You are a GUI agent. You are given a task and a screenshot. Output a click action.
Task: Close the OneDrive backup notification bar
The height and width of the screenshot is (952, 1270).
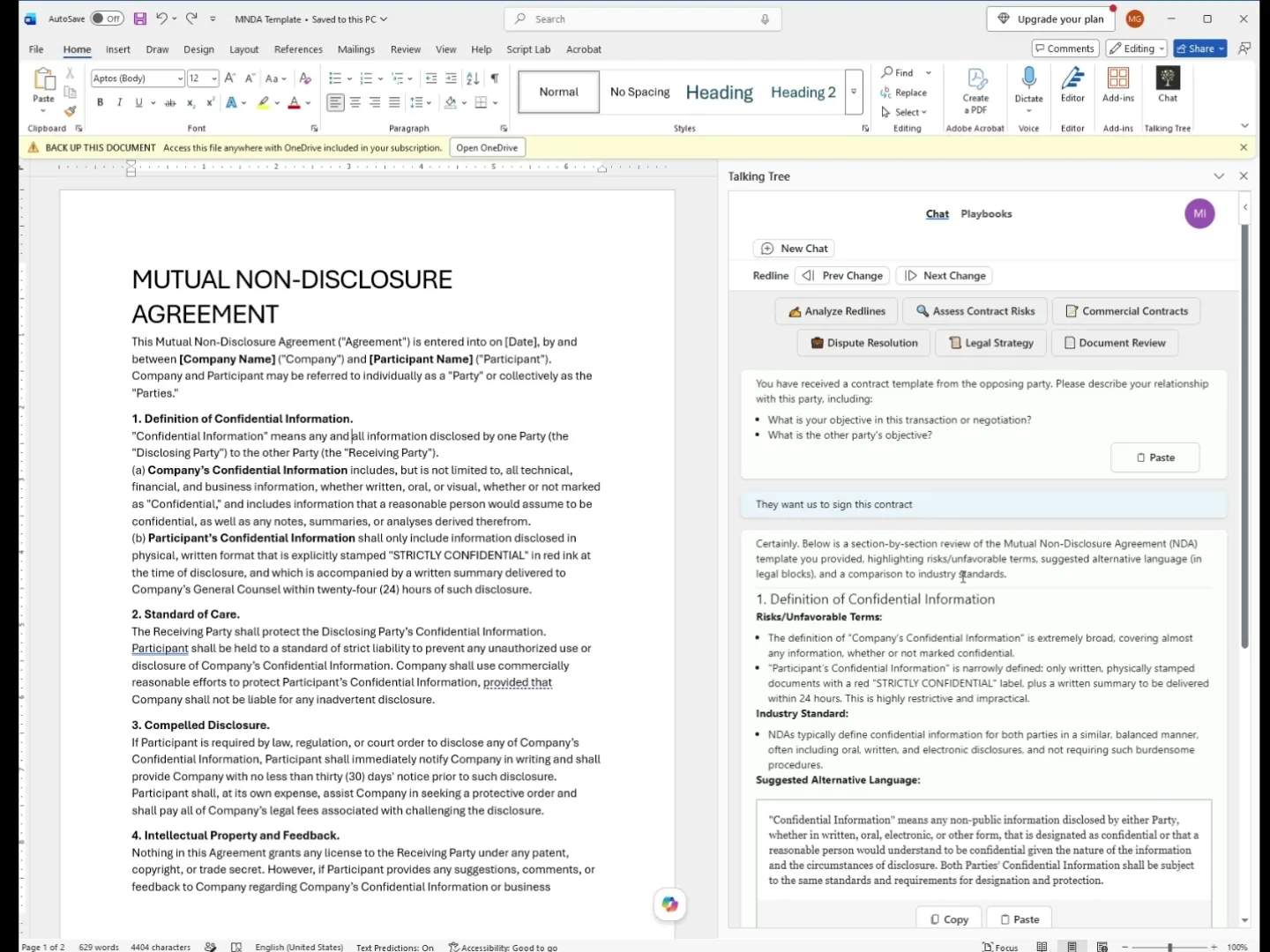point(1244,148)
